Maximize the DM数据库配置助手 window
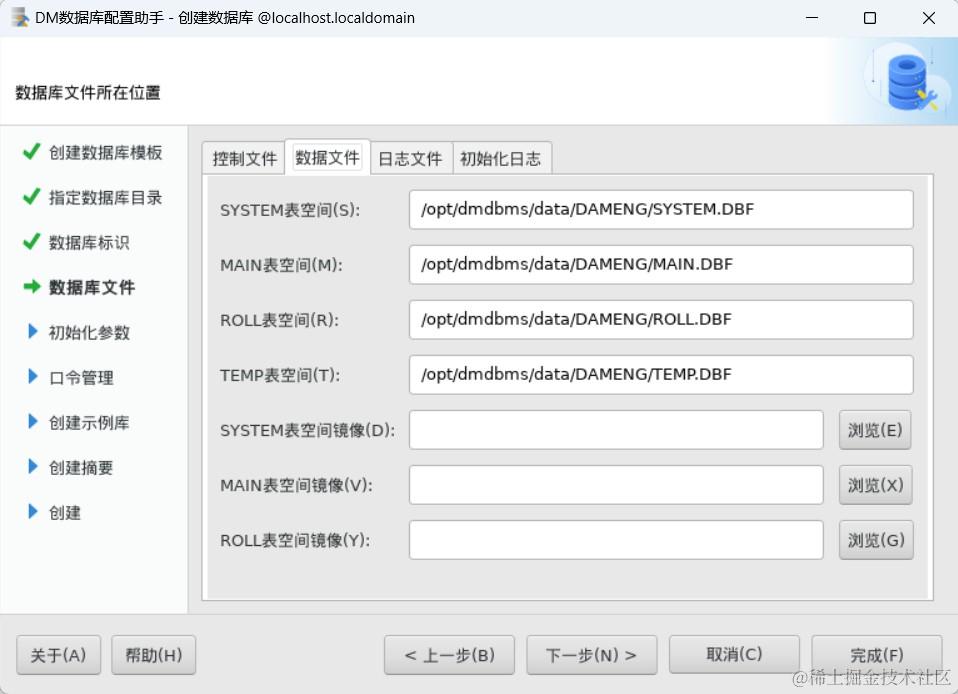958x694 pixels. click(x=870, y=18)
